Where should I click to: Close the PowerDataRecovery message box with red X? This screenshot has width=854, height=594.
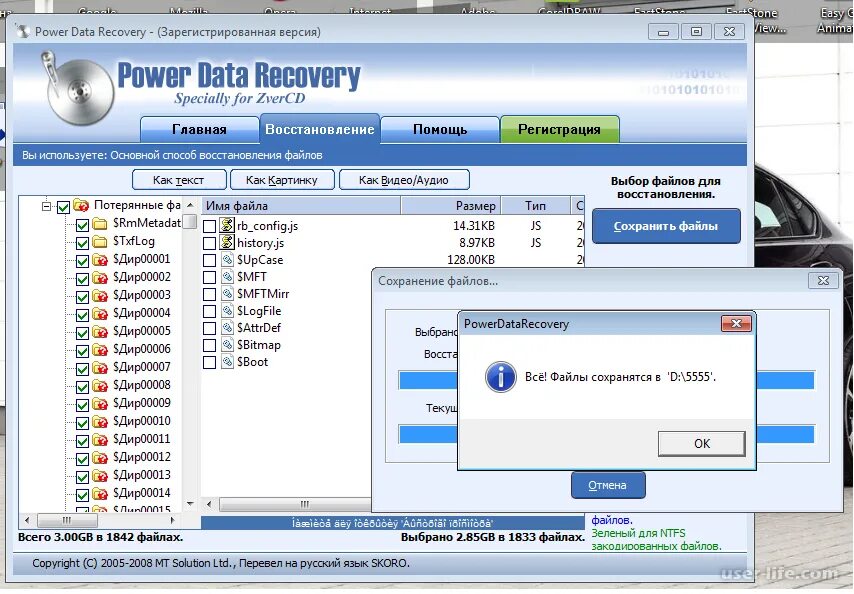[x=736, y=323]
